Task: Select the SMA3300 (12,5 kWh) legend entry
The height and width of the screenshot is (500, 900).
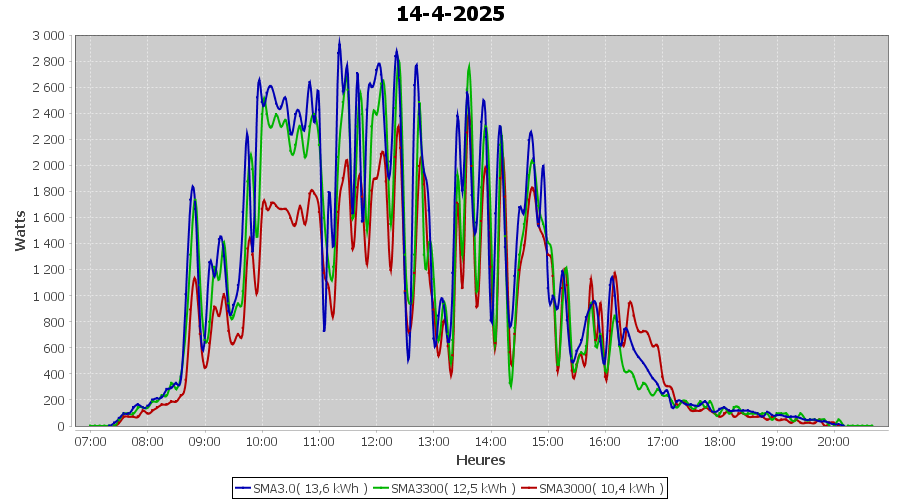Action: tap(444, 489)
